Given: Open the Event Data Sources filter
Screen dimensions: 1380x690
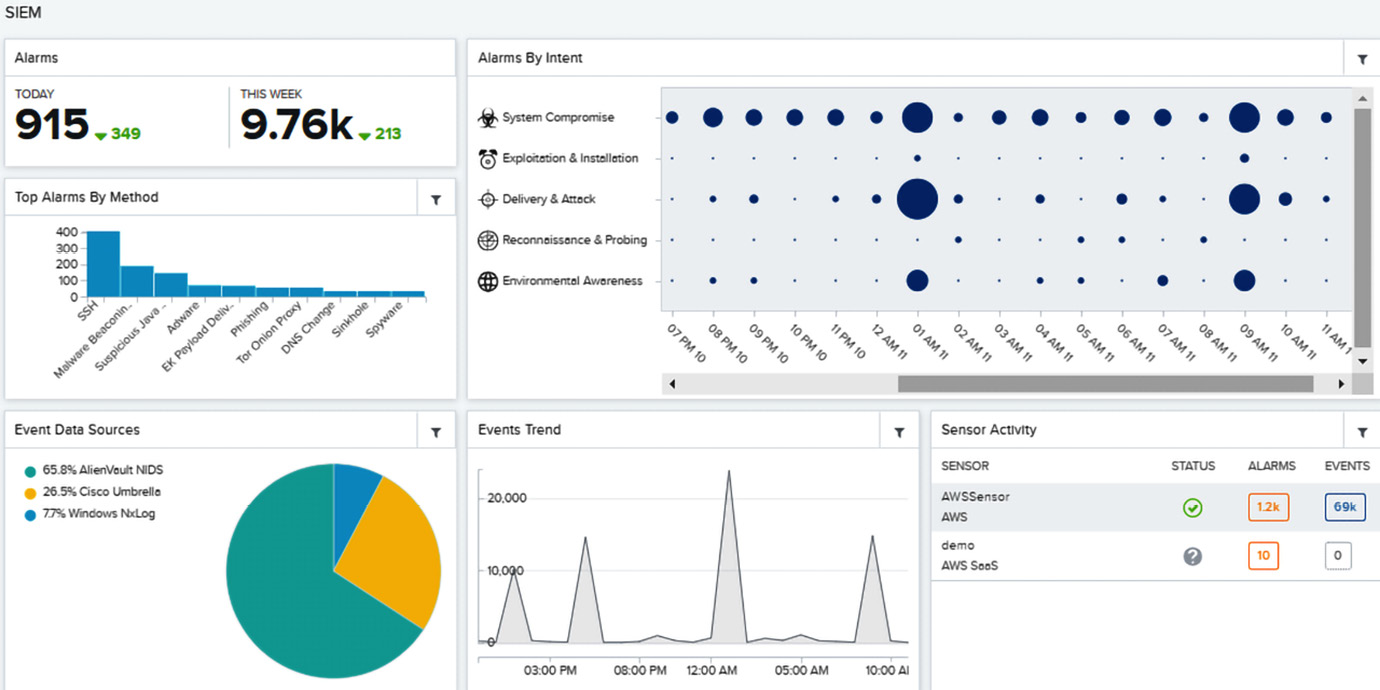Looking at the screenshot, I should click(x=436, y=432).
